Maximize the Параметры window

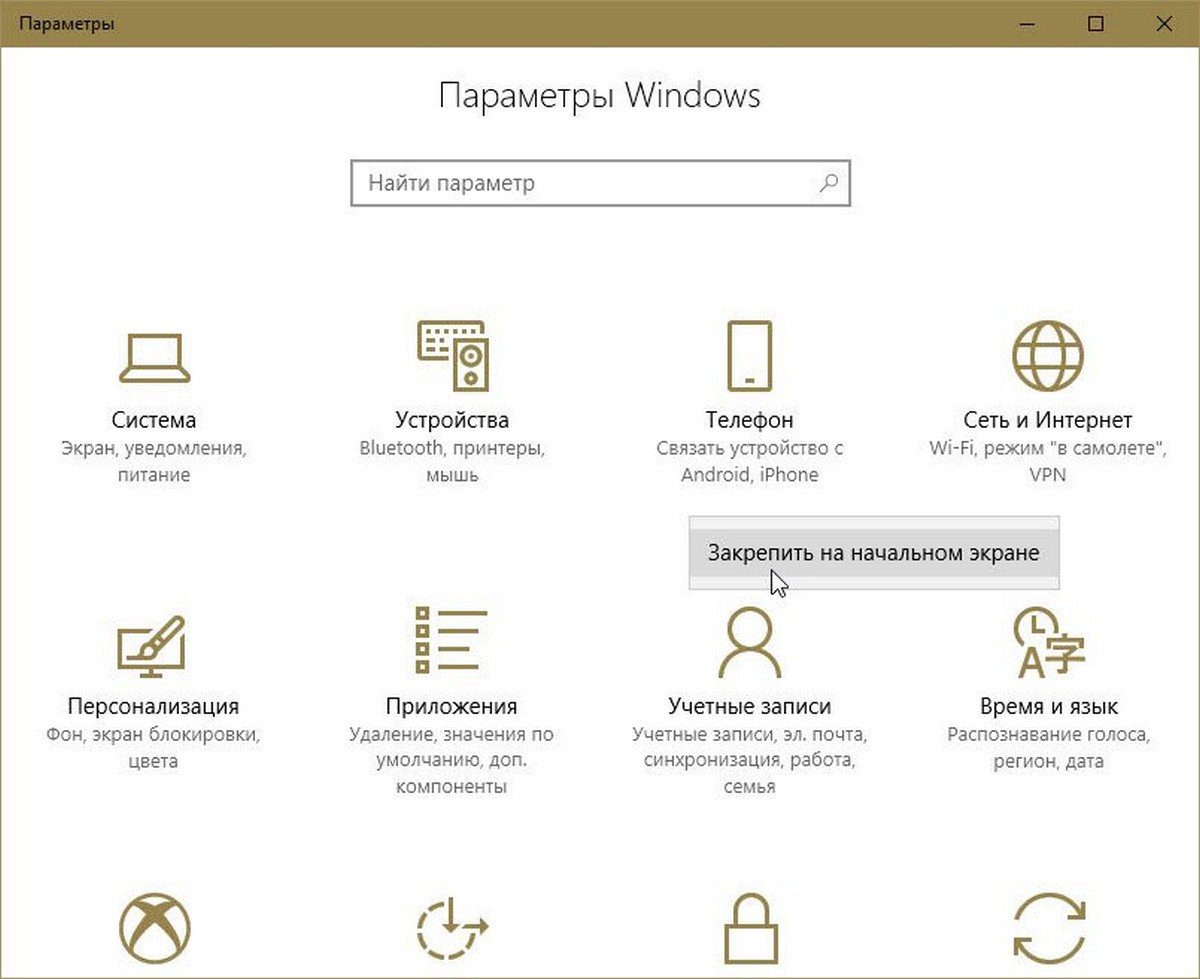coord(1096,24)
